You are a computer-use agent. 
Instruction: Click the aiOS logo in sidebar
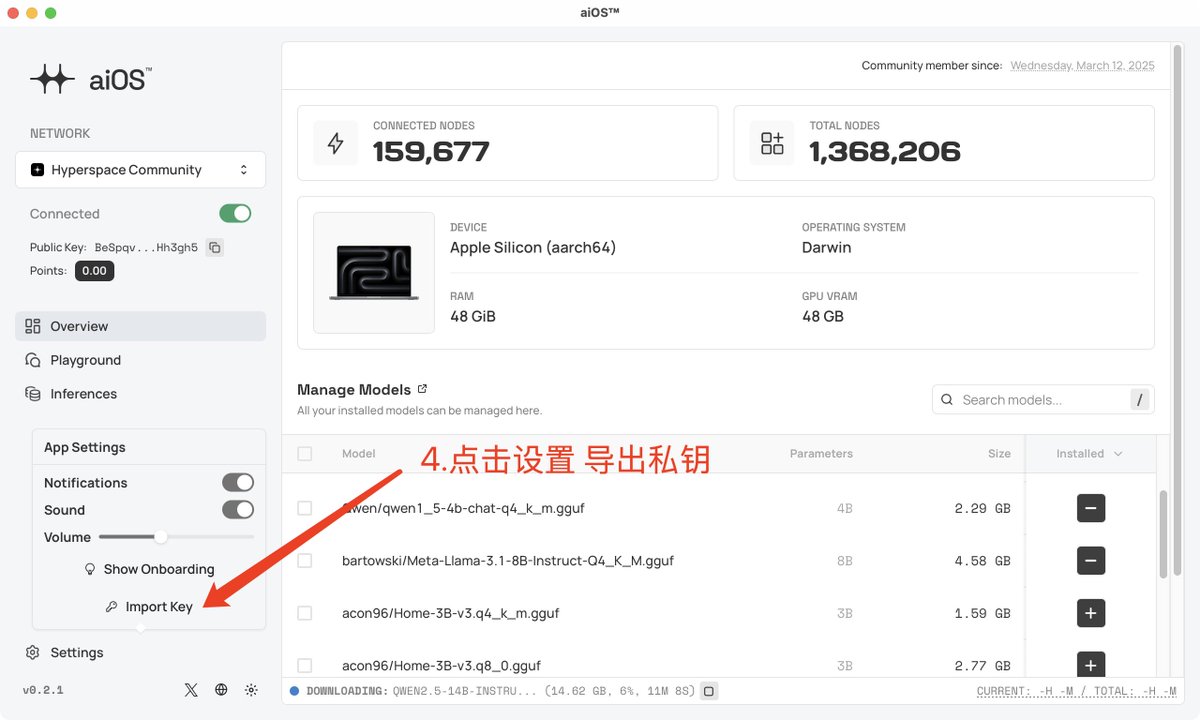pos(91,79)
